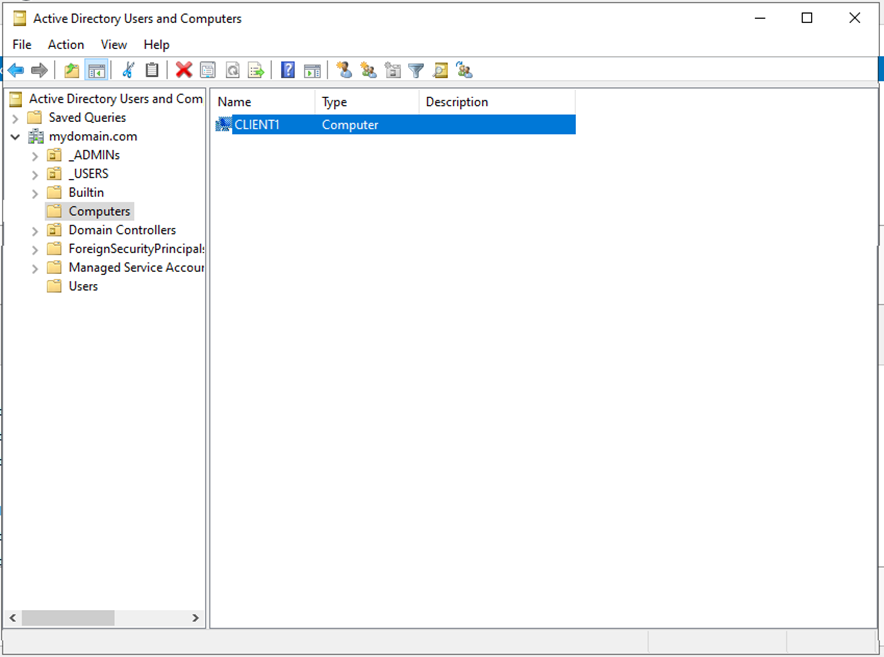This screenshot has height=657, width=884.
Task: Sort by the Description column header
Action: pyautogui.click(x=497, y=102)
